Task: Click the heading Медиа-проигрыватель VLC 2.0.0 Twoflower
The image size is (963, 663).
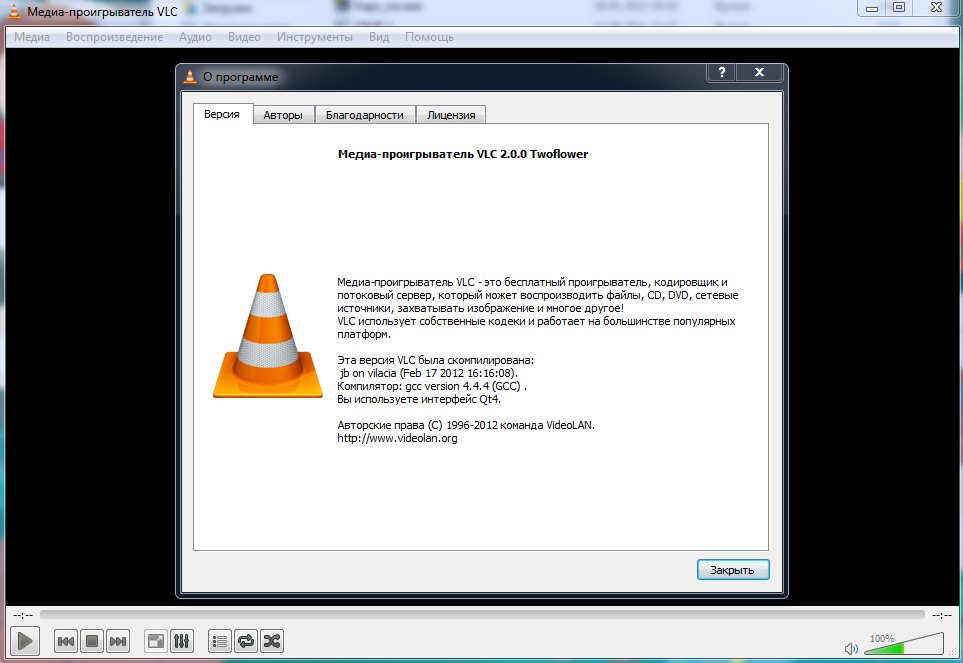Action: pos(462,154)
